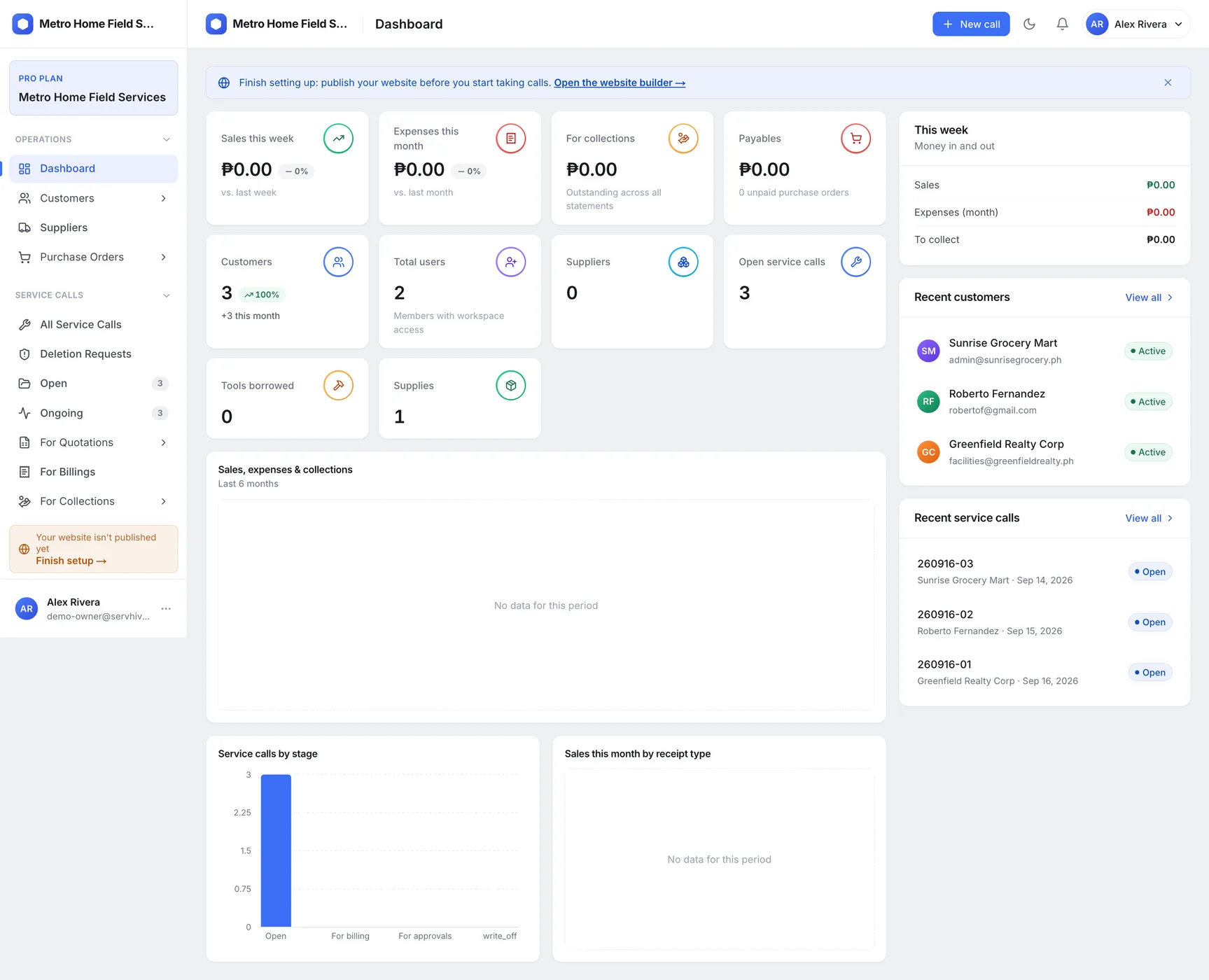The width and height of the screenshot is (1209, 980).
Task: Click the Customers card people icon
Action: pyautogui.click(x=338, y=262)
